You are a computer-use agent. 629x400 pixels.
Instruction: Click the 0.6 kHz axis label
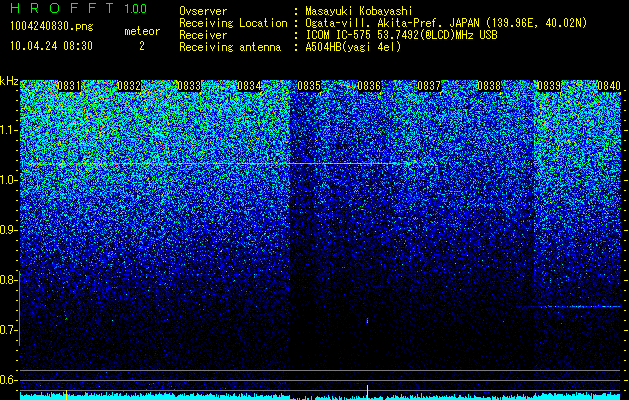8,380
